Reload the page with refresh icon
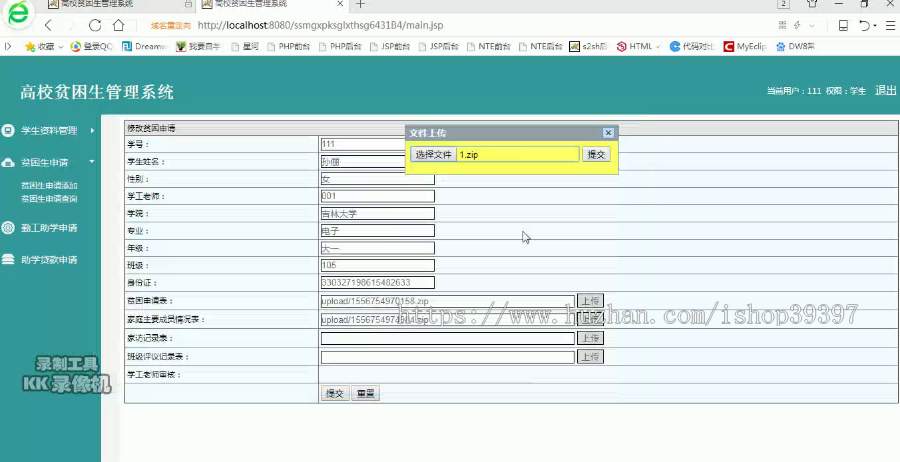900x462 pixels. (x=95, y=25)
